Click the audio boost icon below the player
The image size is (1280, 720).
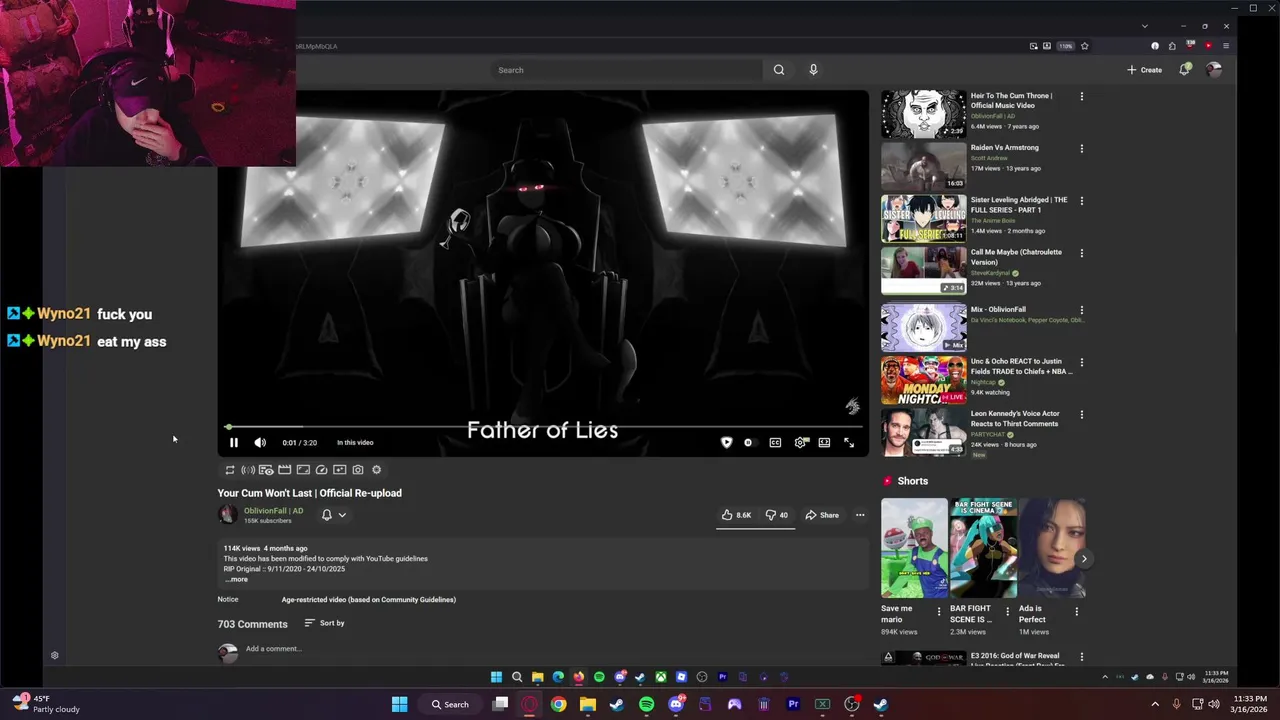(x=248, y=470)
